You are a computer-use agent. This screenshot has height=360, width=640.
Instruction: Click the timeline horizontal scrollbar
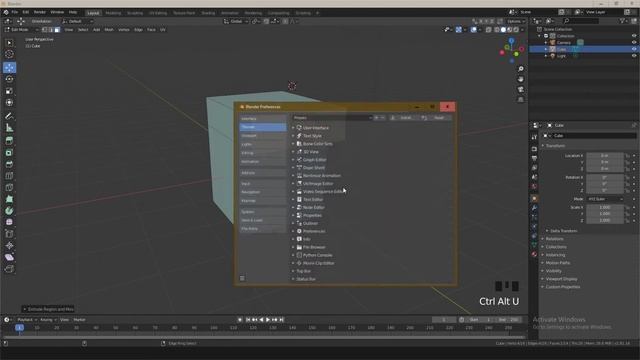263,337
